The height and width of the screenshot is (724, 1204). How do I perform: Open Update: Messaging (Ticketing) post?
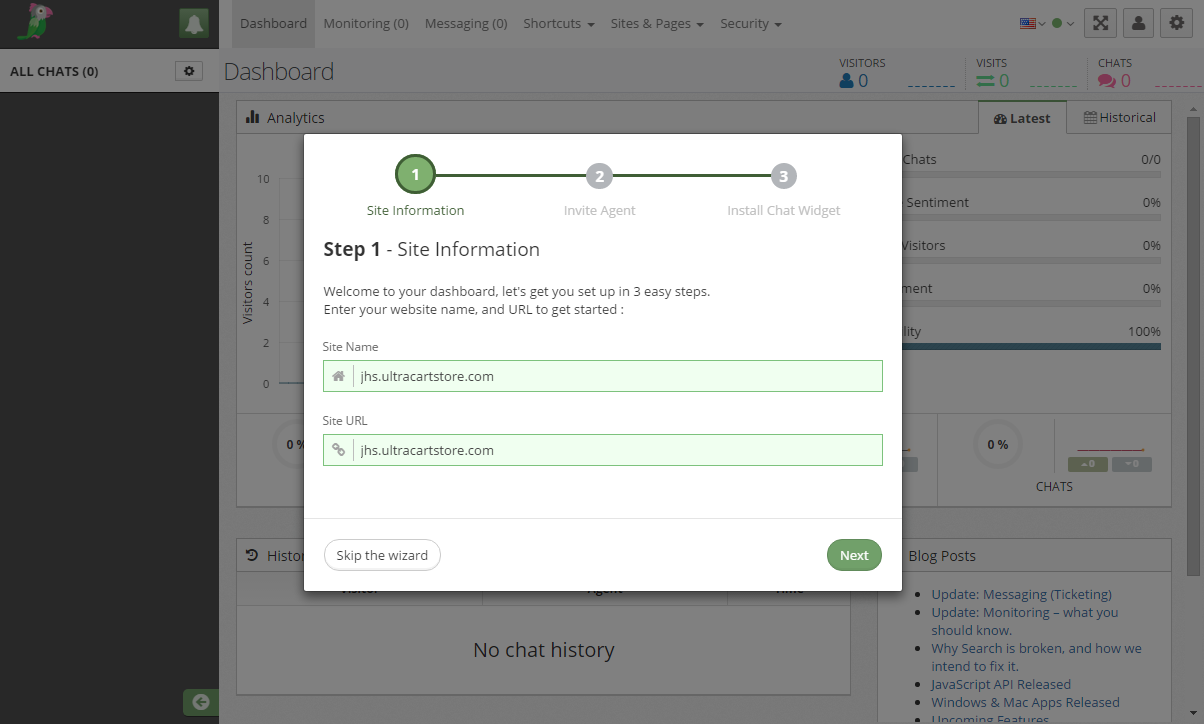pos(1021,594)
